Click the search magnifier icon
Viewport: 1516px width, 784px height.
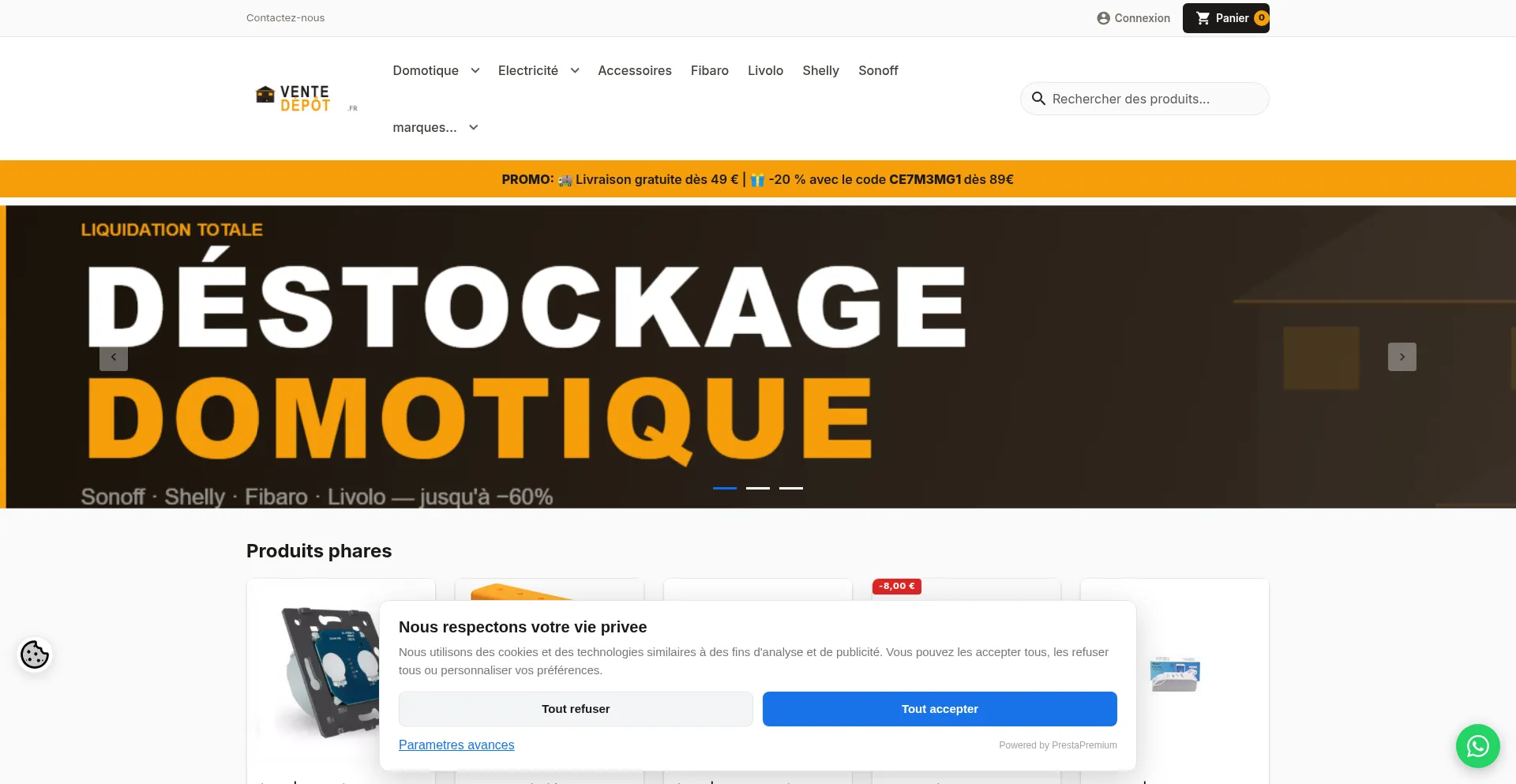[x=1038, y=99]
